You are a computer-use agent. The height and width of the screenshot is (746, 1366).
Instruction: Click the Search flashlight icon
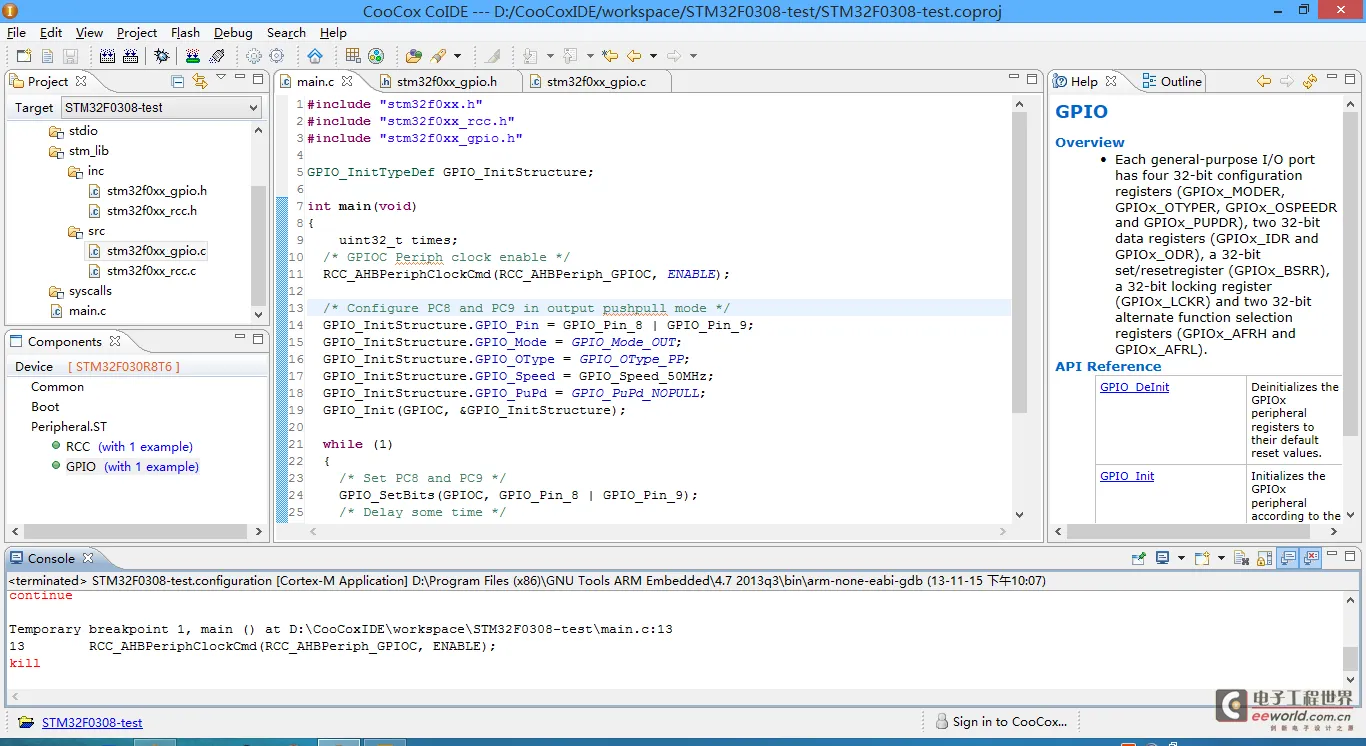tap(439, 56)
